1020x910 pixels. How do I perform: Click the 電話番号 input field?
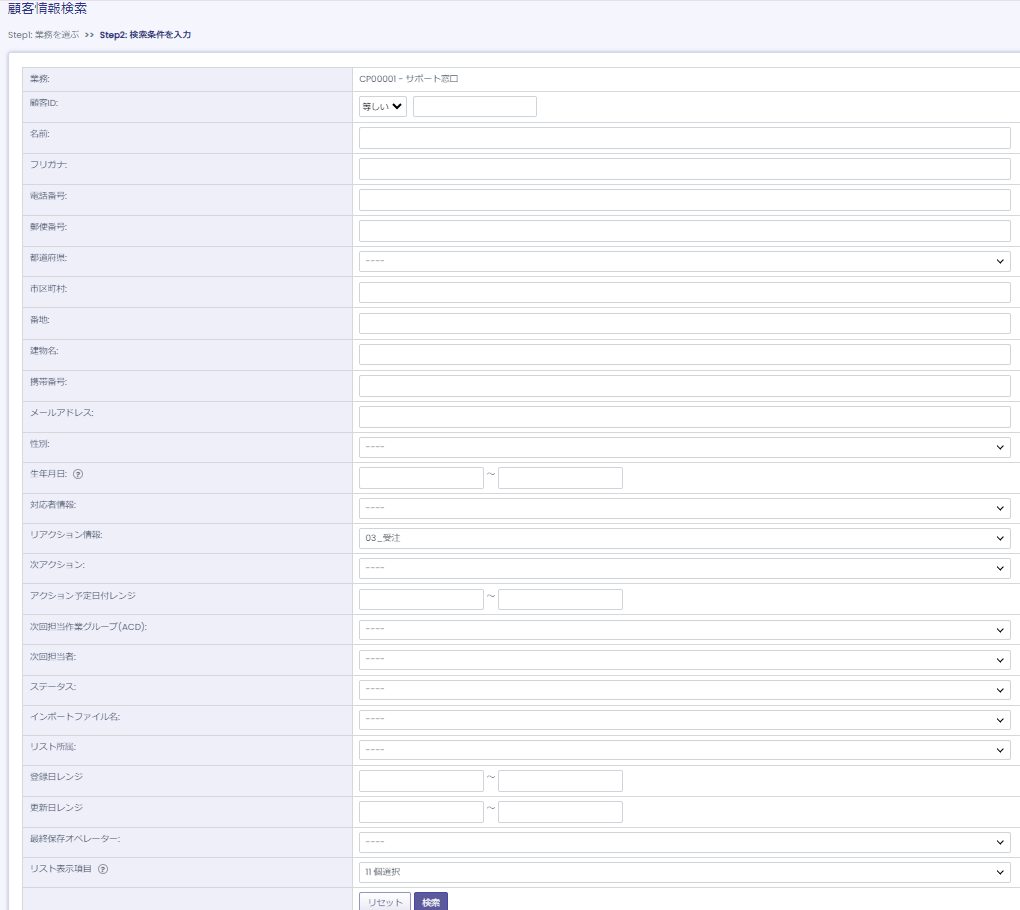(684, 200)
